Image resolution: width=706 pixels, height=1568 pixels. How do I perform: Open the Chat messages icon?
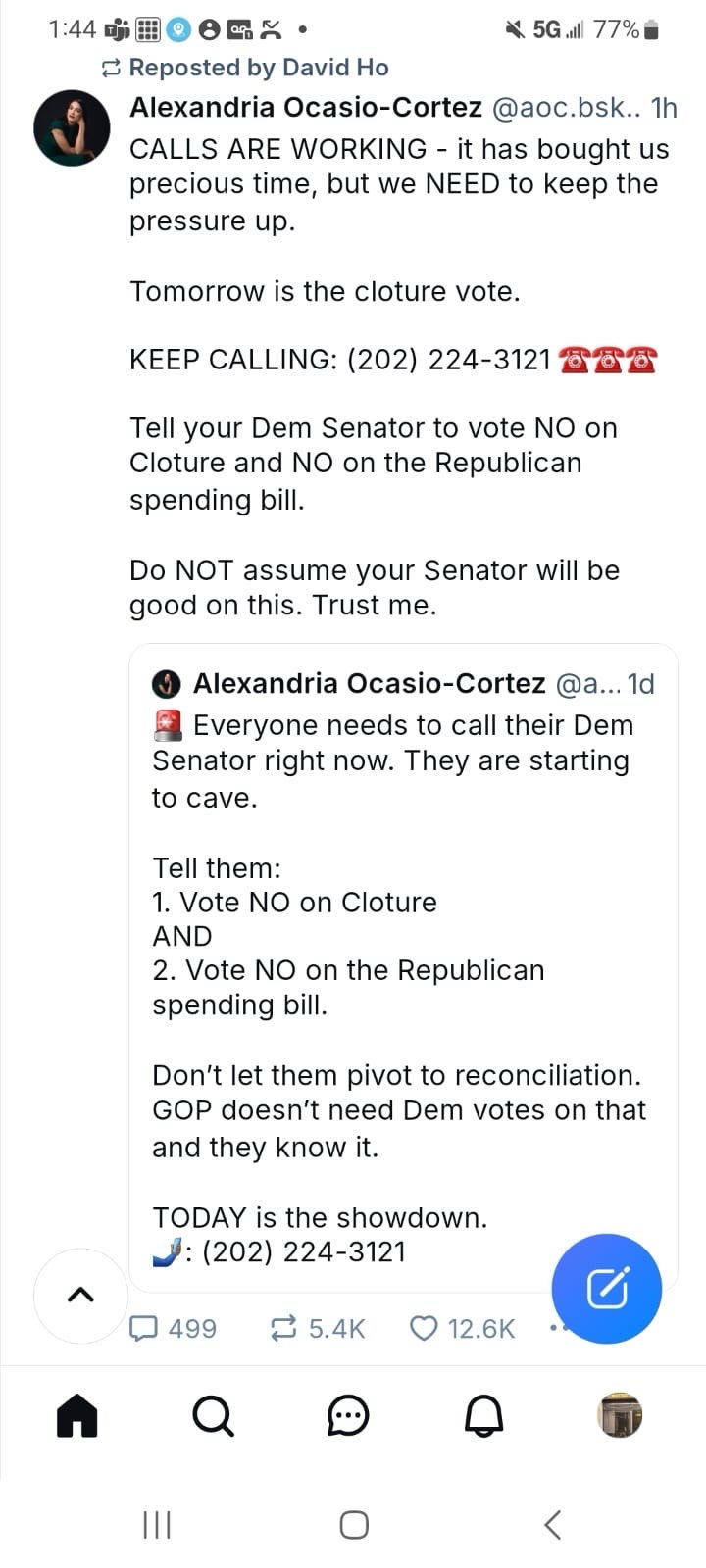(x=348, y=1416)
